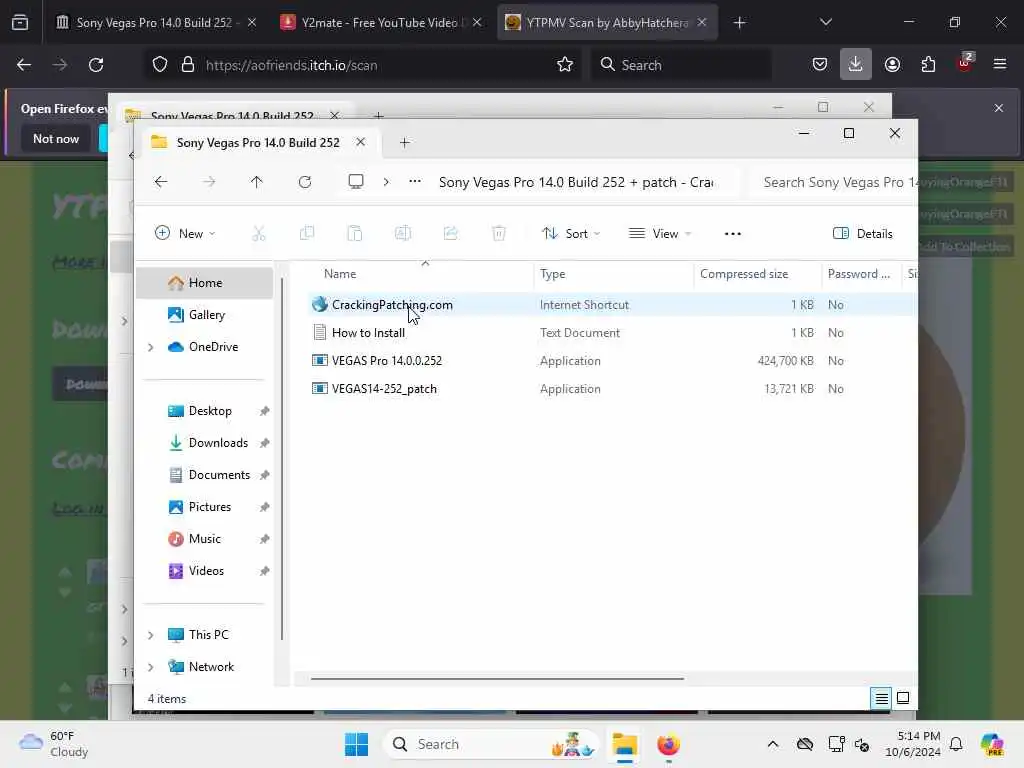
Task: Open File Explorer from taskbar
Action: [624, 744]
